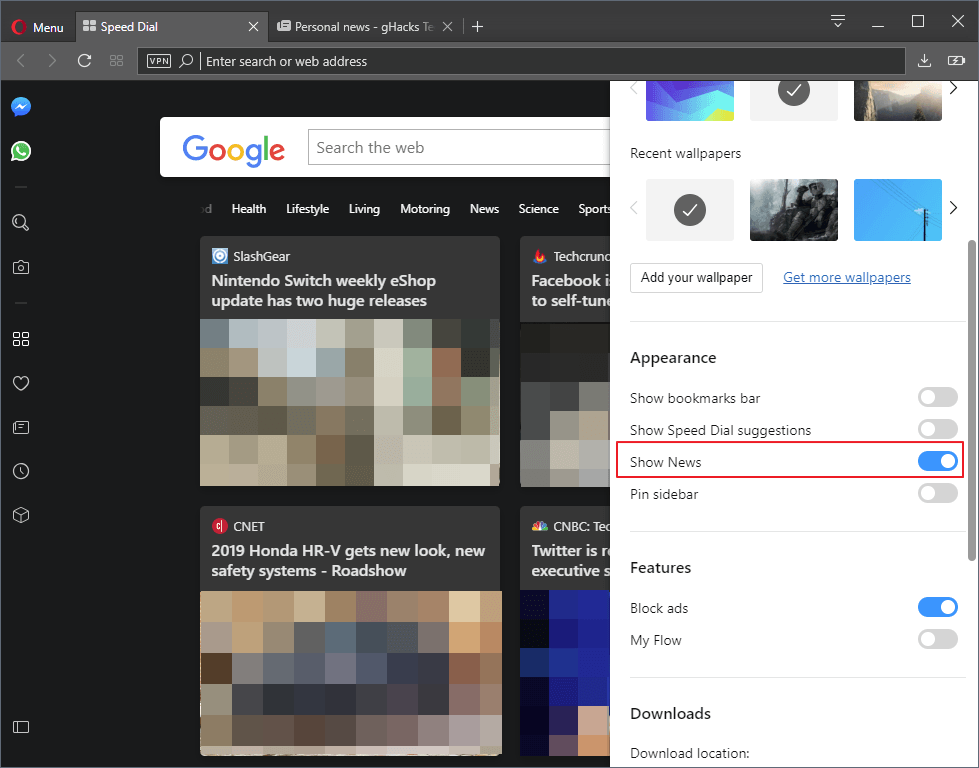The width and height of the screenshot is (979, 768).
Task: Select the Science news category
Action: point(538,209)
